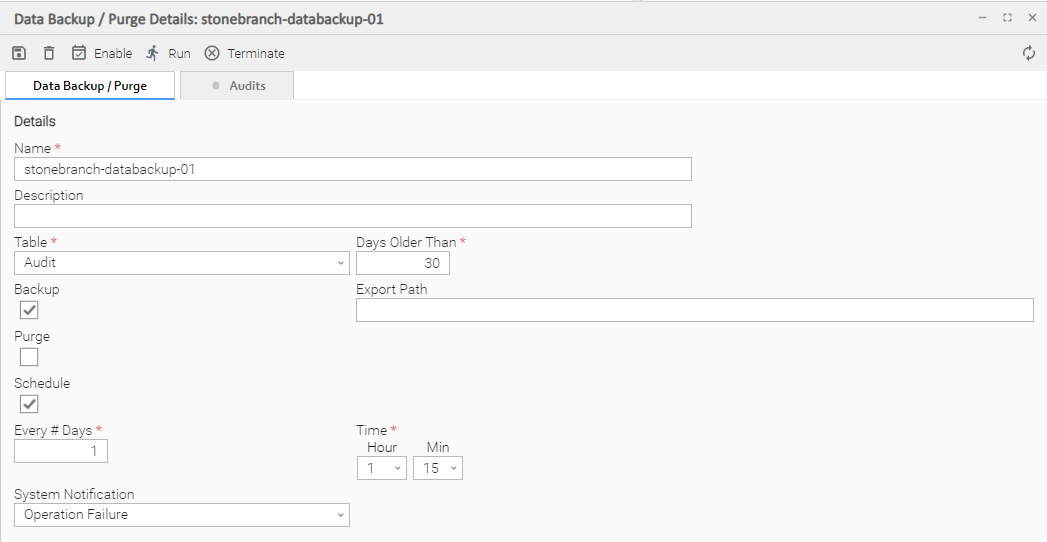Click the Terminate circled-X icon
1047x542 pixels.
click(x=212, y=53)
